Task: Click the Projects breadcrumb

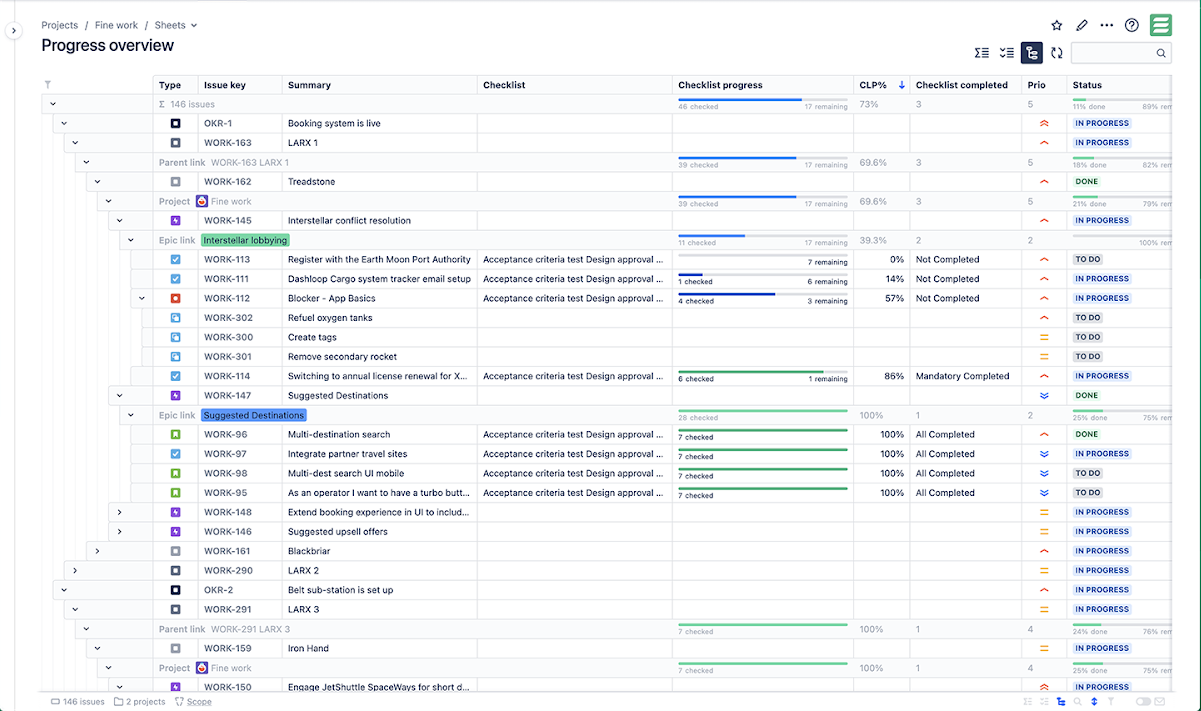Action: 60,26
